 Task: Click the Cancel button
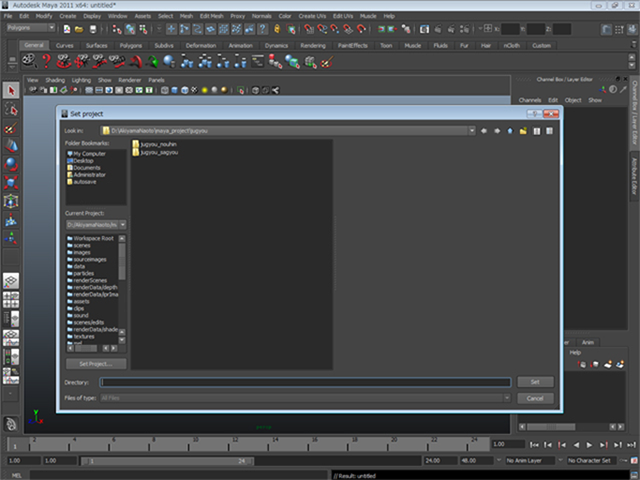pyautogui.click(x=535, y=398)
